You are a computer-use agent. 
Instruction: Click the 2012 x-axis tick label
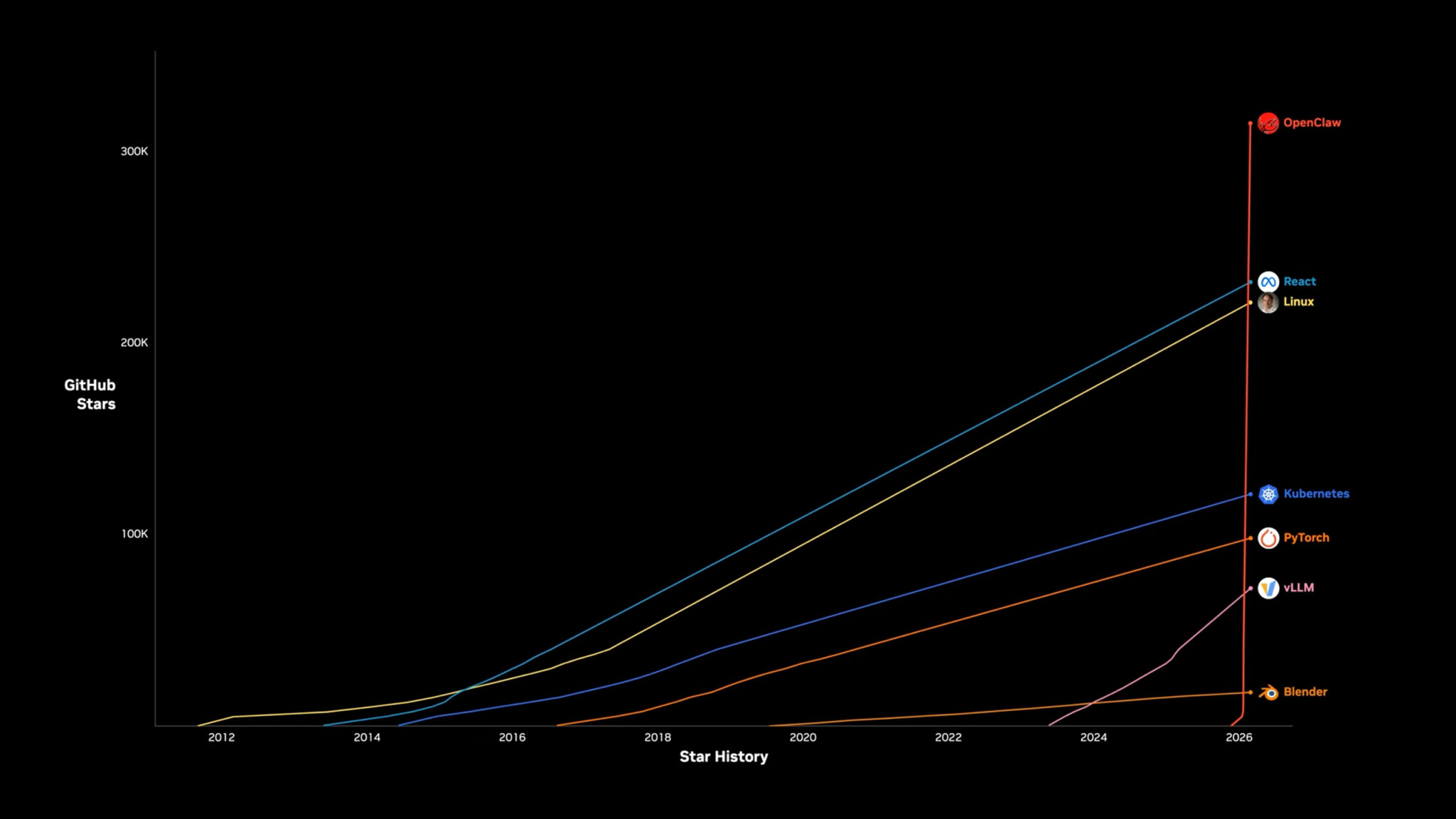click(221, 737)
